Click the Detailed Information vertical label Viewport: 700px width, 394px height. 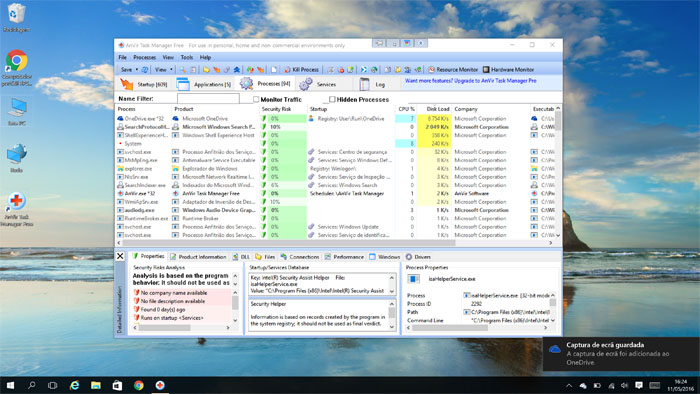tap(120, 310)
